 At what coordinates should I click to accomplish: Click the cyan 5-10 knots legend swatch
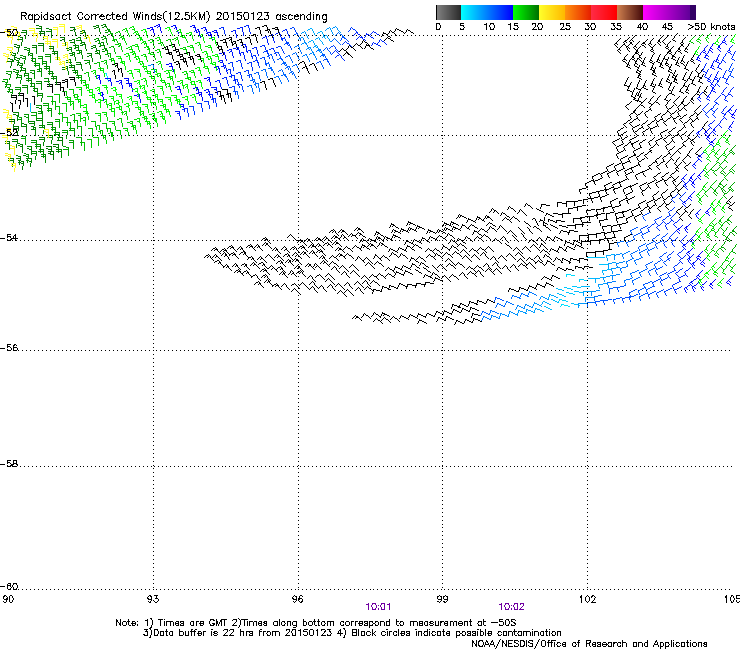(x=474, y=12)
